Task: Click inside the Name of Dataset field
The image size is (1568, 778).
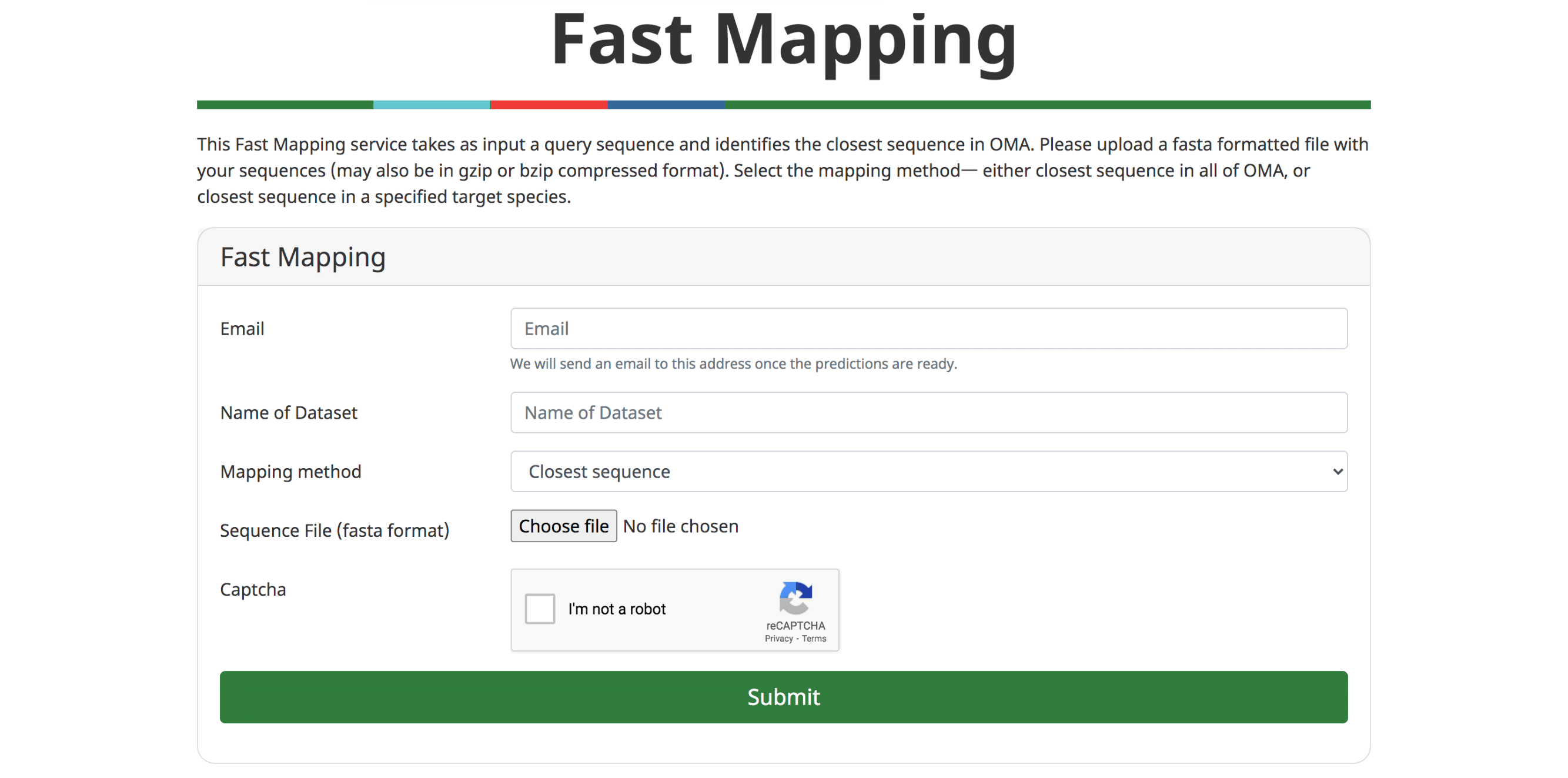Action: [x=928, y=412]
